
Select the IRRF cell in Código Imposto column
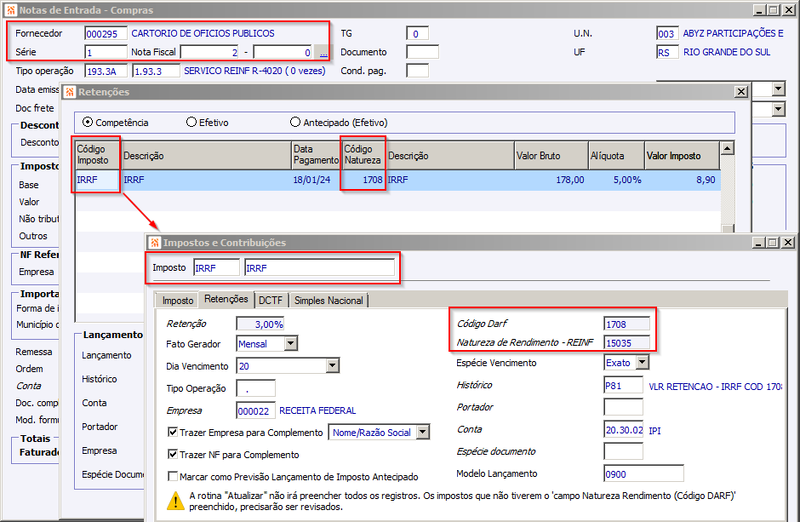click(98, 180)
